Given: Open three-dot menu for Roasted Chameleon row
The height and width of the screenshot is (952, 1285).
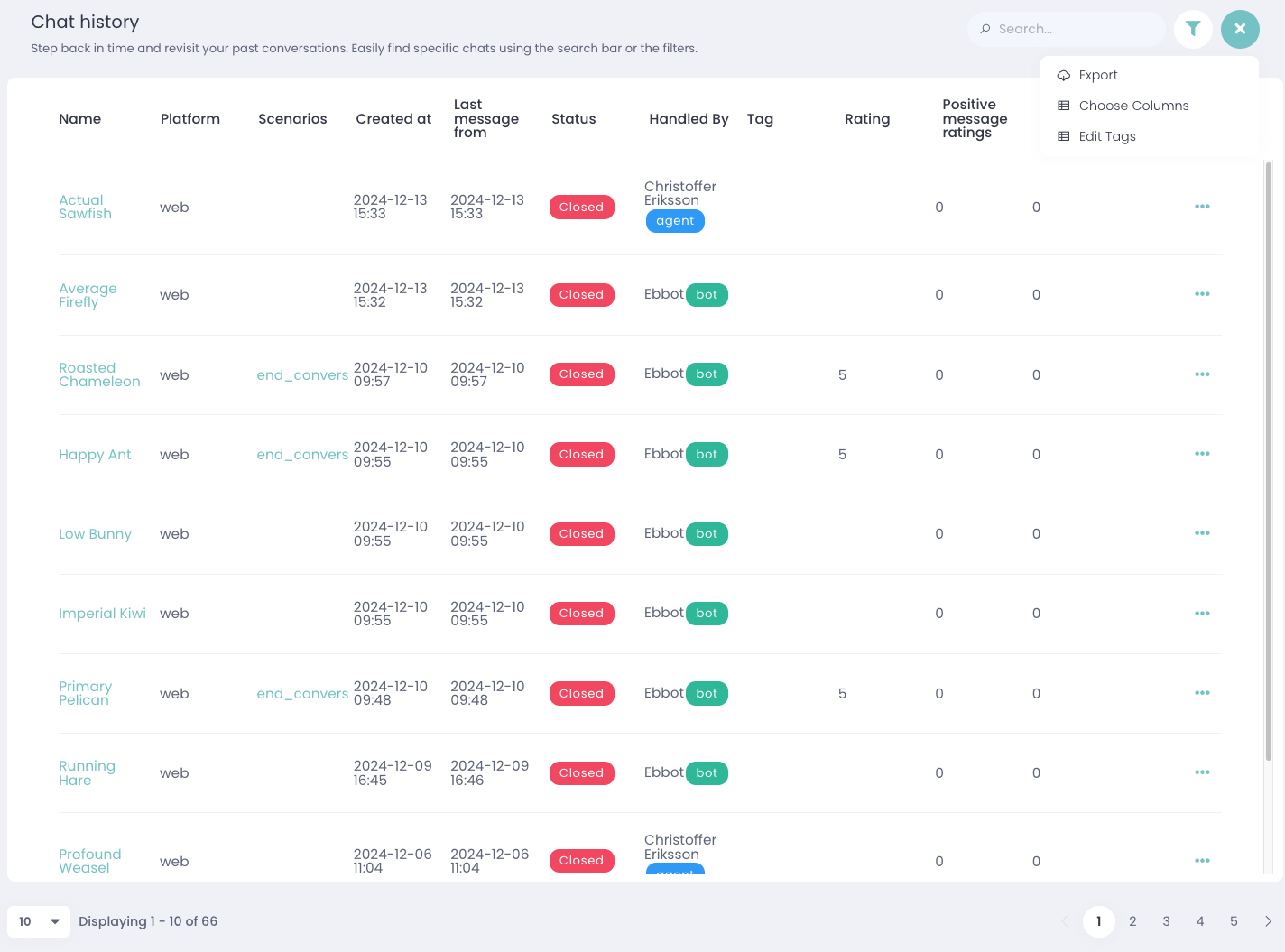Looking at the screenshot, I should point(1202,374).
